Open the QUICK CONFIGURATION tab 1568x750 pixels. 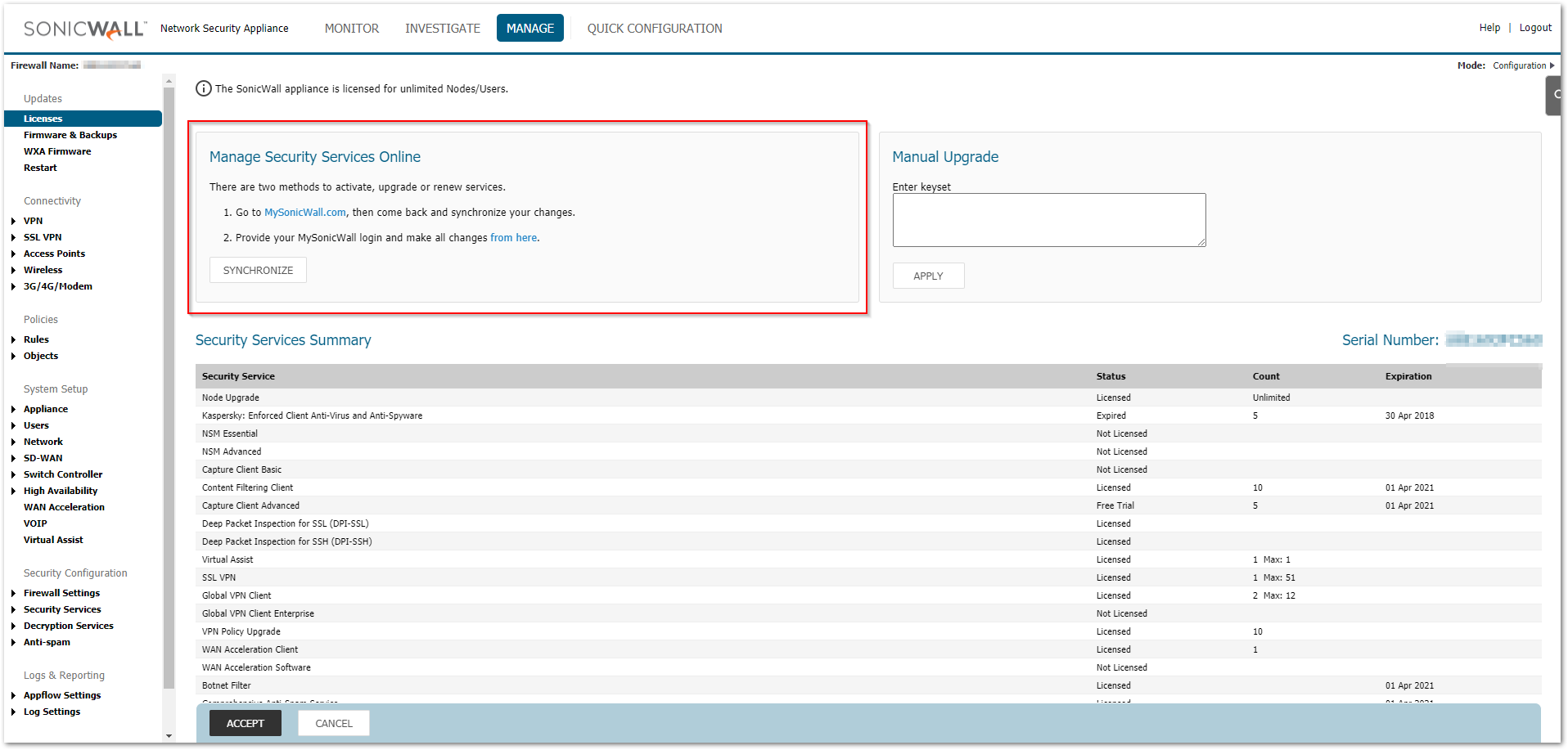(654, 29)
